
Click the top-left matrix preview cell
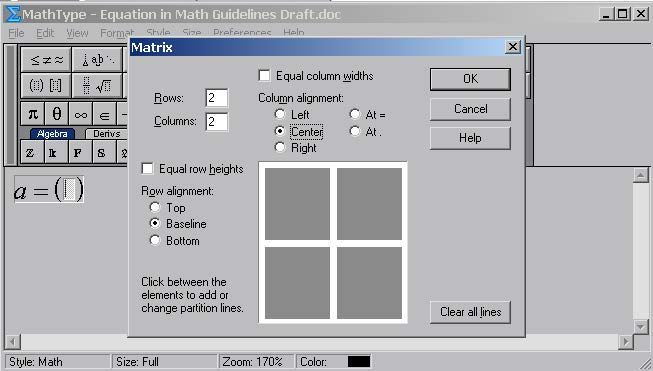(x=297, y=204)
